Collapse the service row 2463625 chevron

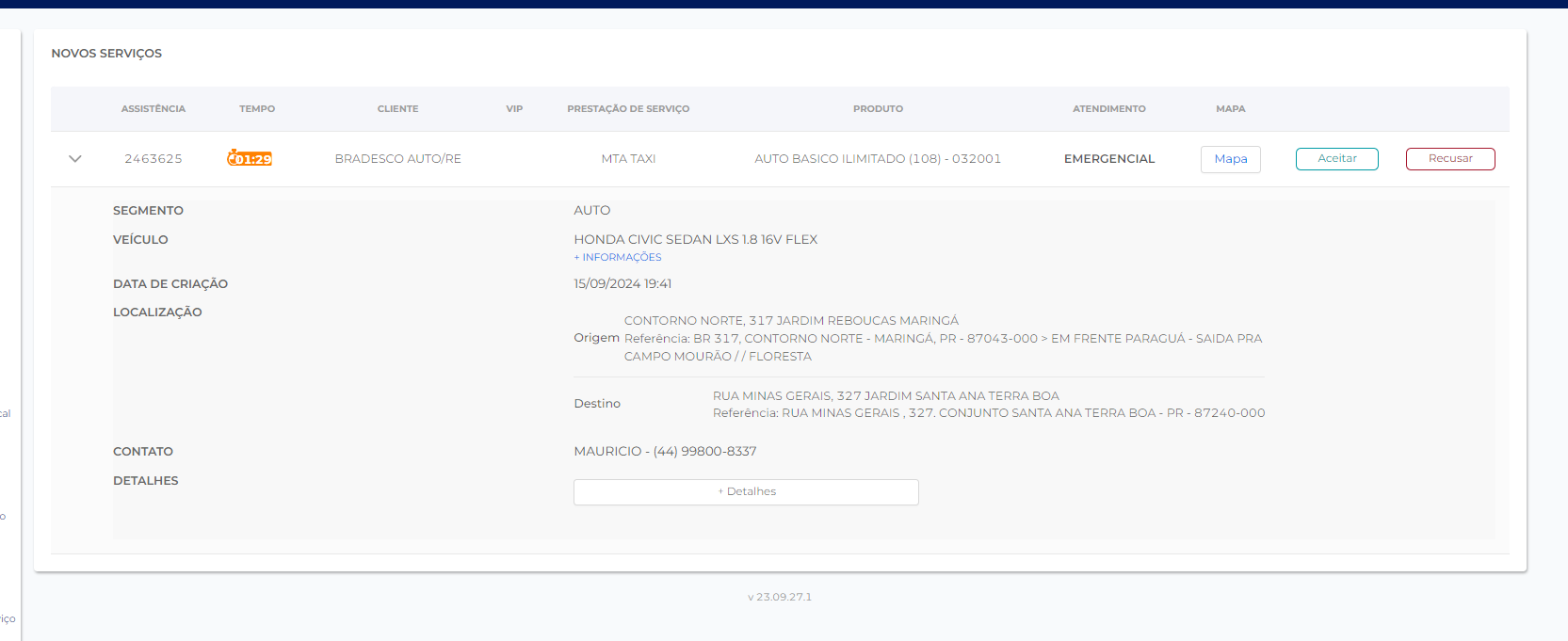[x=75, y=159]
